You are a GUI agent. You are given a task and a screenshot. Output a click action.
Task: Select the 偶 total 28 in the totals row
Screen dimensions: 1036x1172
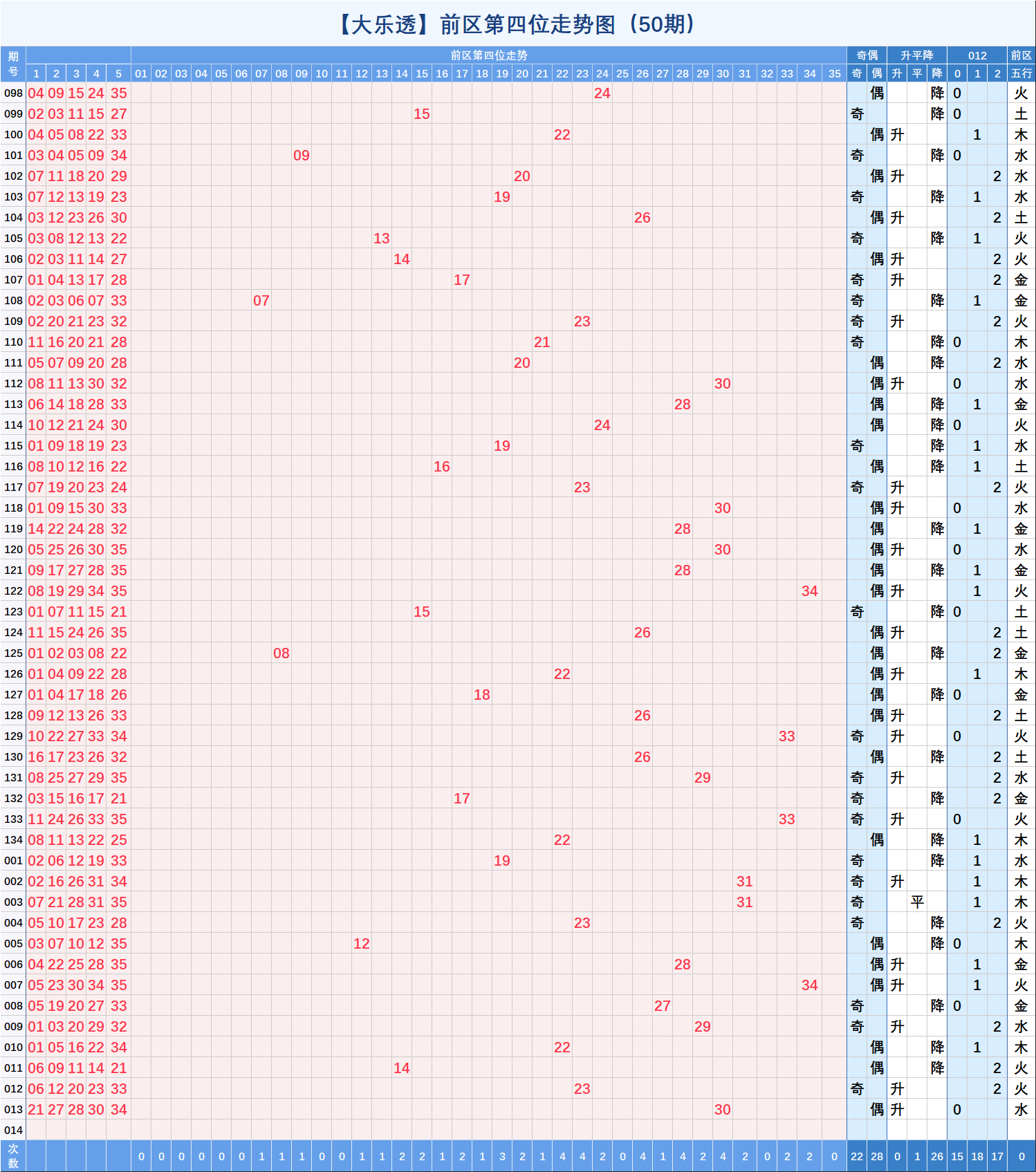click(877, 1156)
